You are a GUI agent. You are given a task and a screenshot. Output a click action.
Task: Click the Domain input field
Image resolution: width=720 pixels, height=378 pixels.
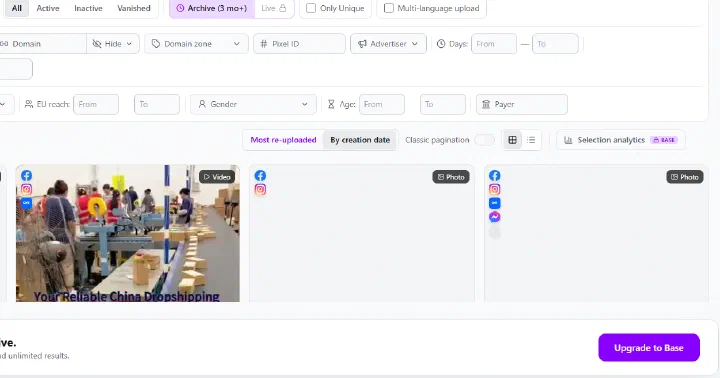click(43, 44)
